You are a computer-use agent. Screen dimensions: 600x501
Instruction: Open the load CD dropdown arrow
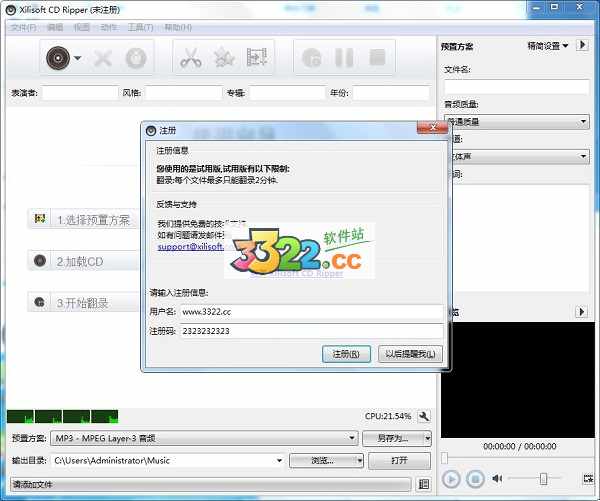click(x=78, y=58)
